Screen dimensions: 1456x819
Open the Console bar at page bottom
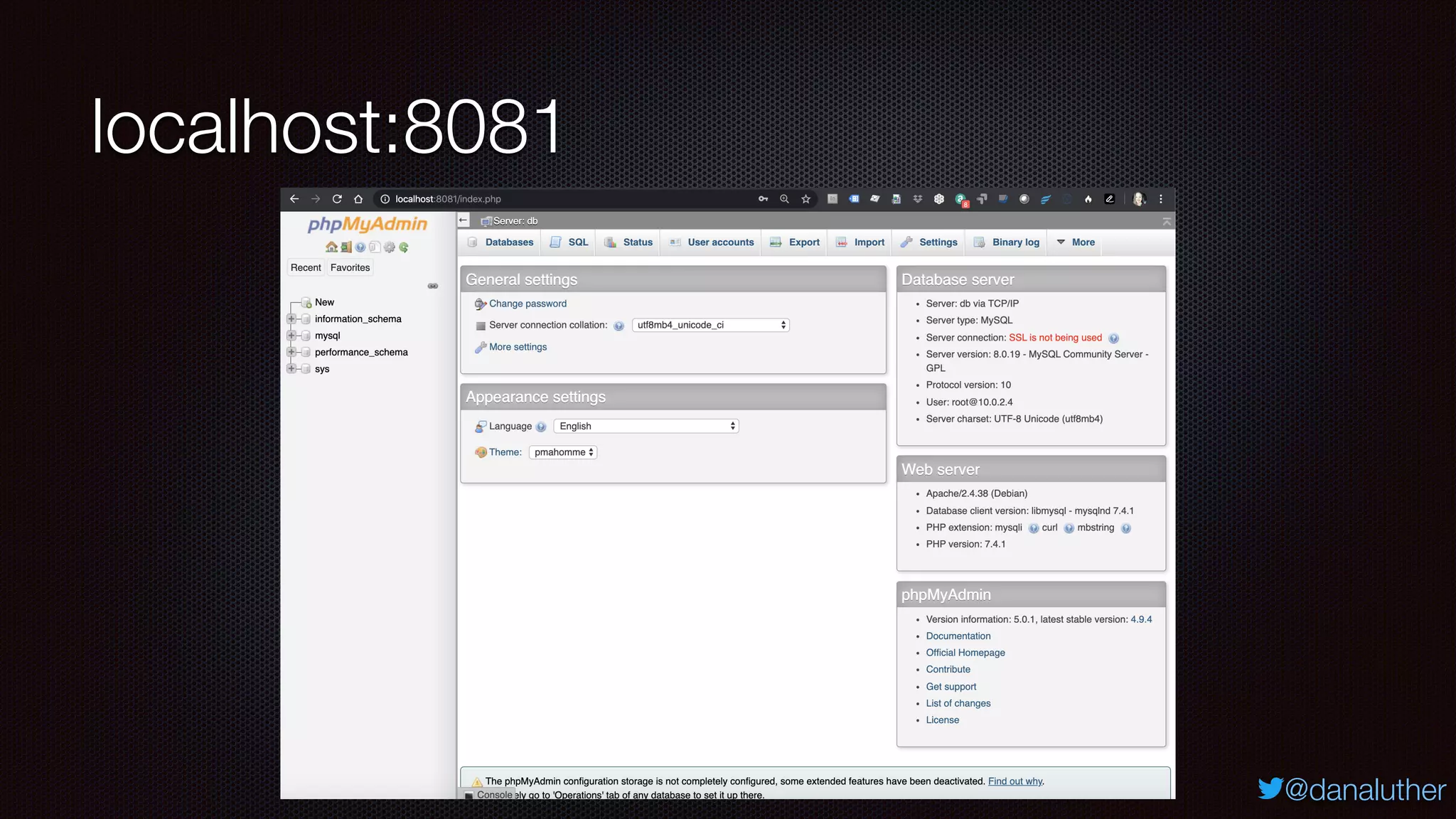click(x=488, y=795)
